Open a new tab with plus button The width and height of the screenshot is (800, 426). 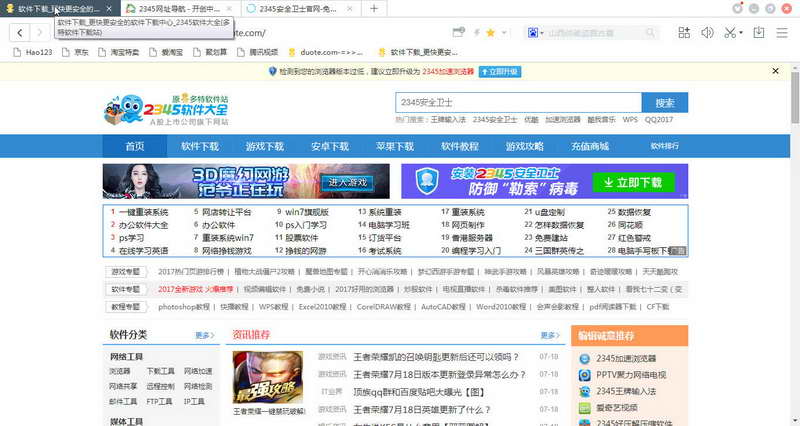tap(374, 9)
